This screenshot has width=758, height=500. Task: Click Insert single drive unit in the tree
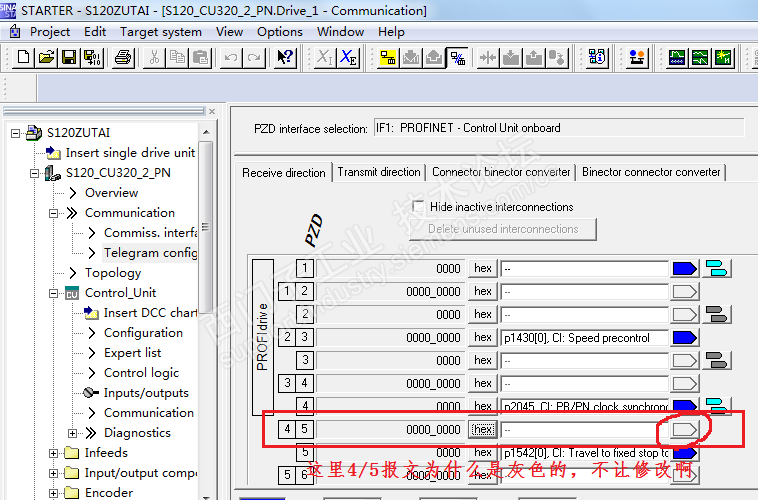click(130, 153)
